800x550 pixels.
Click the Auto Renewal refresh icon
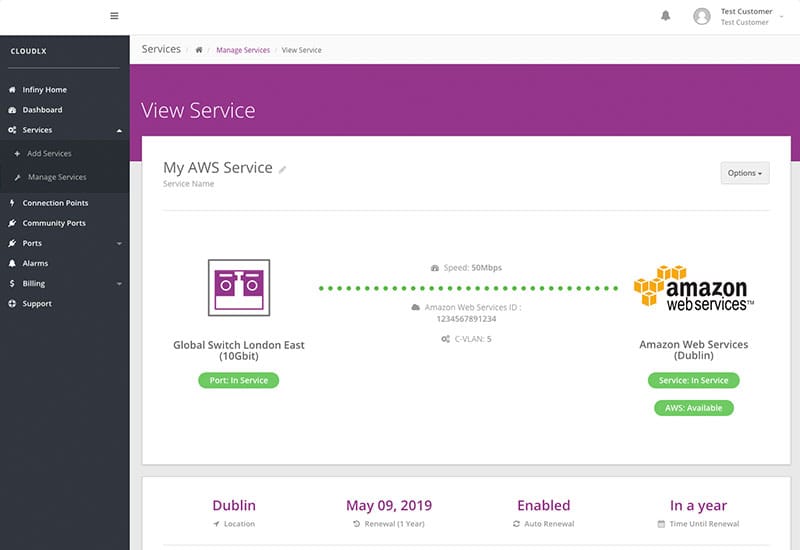tap(516, 524)
